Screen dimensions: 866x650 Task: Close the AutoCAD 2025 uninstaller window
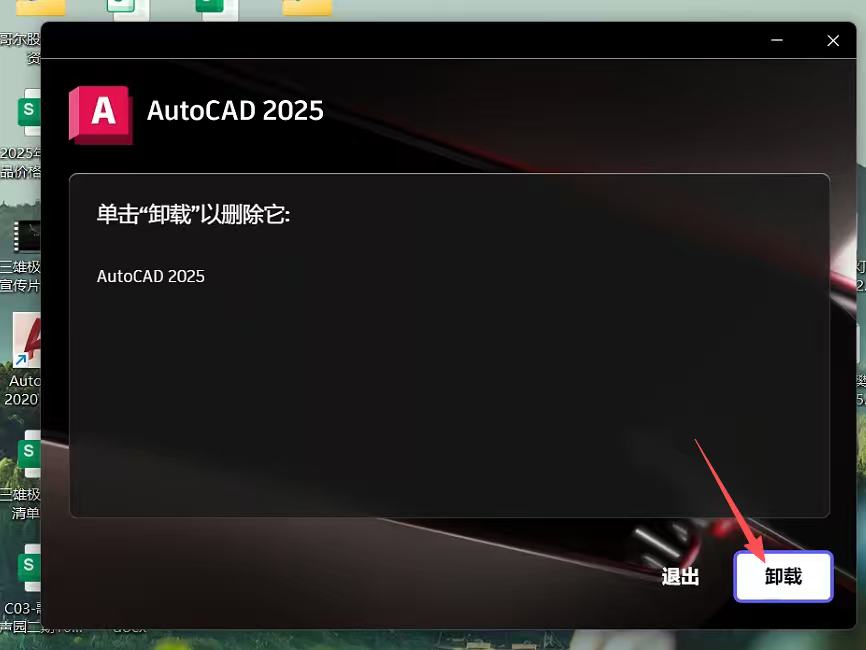click(832, 41)
